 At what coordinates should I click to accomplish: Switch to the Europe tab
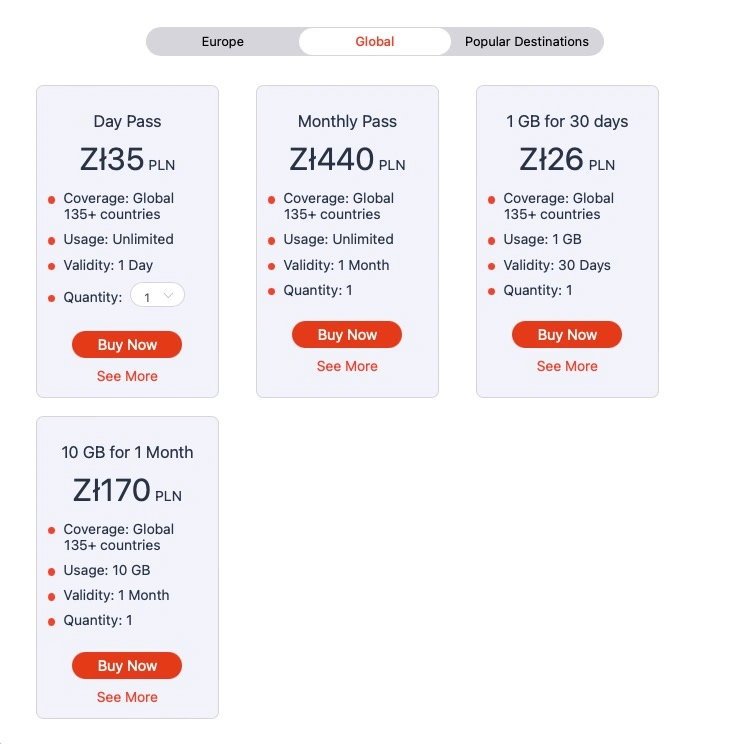pos(222,41)
